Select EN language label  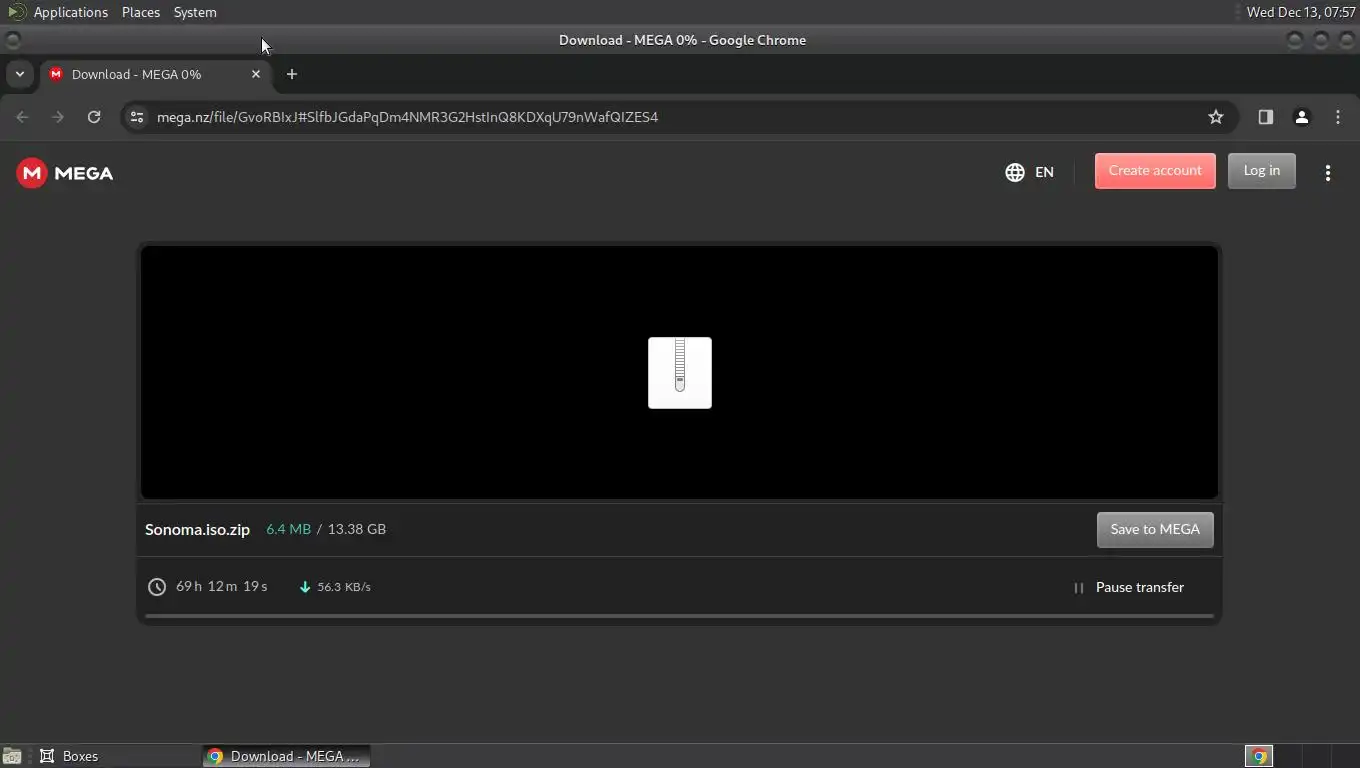click(1044, 172)
